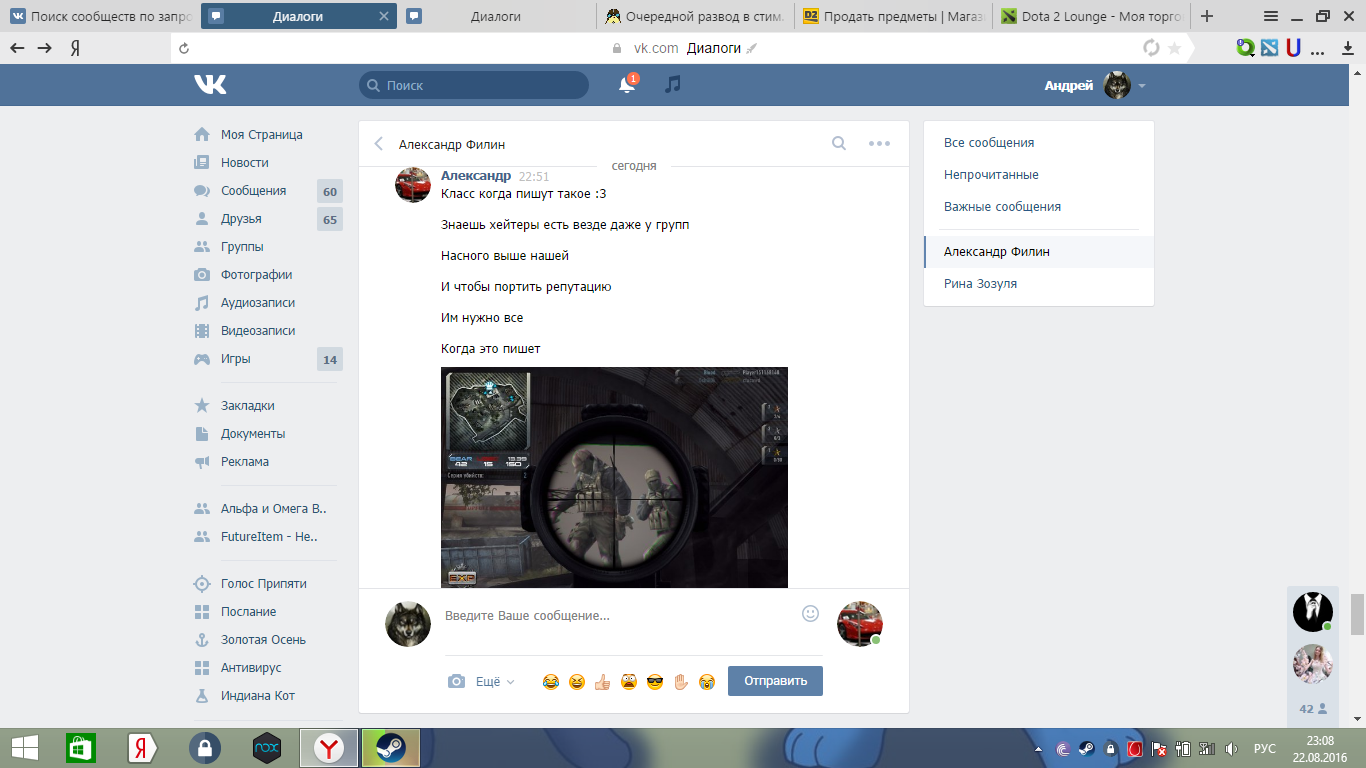Click the Отправить send button
This screenshot has width=1366, height=768.
pyautogui.click(x=775, y=681)
